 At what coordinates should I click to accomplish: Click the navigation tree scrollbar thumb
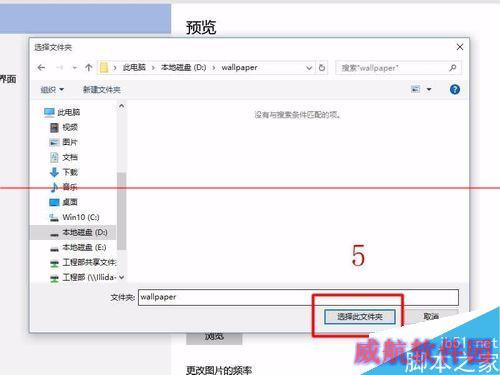click(122, 211)
